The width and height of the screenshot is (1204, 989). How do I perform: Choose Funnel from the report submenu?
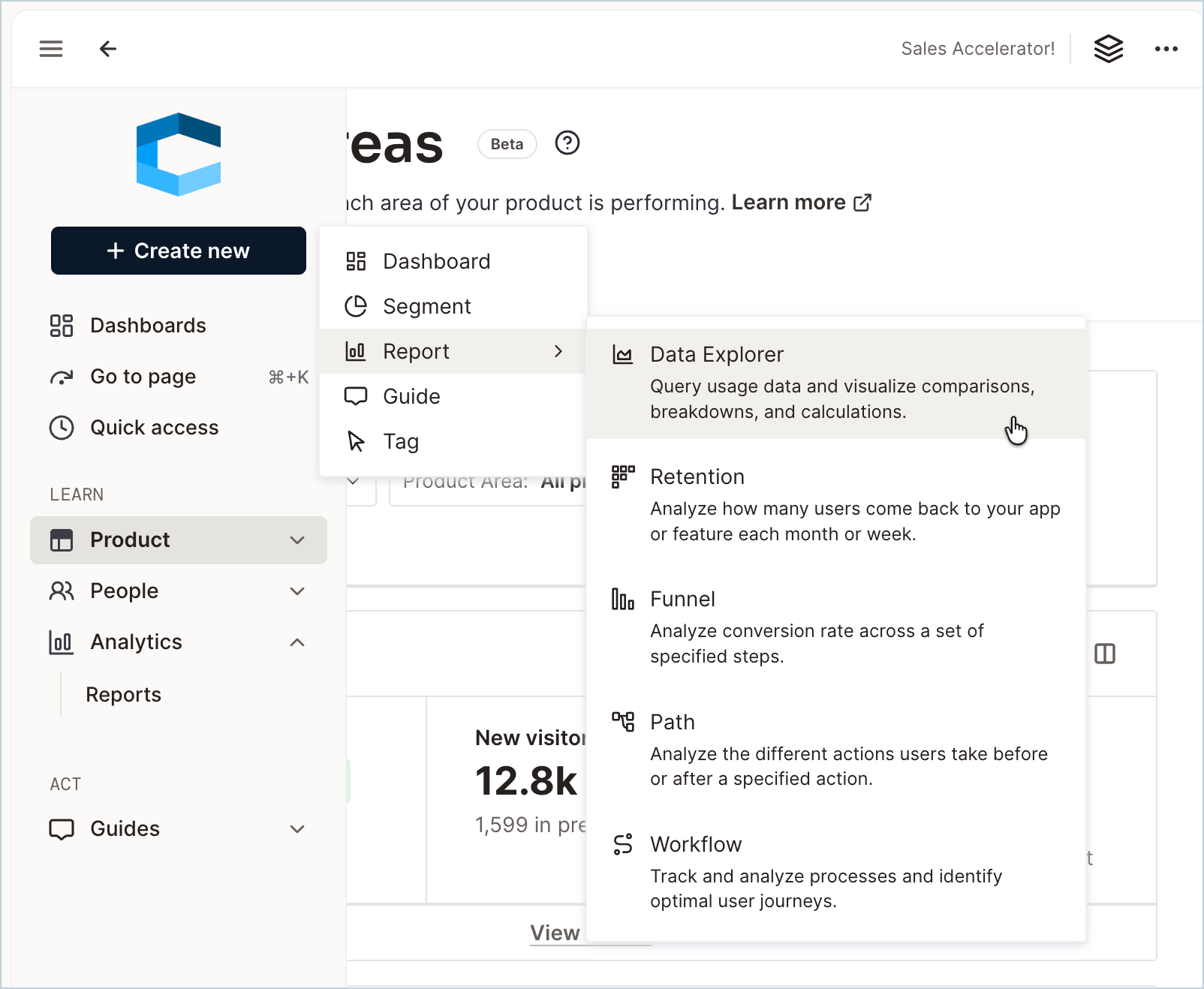836,627
